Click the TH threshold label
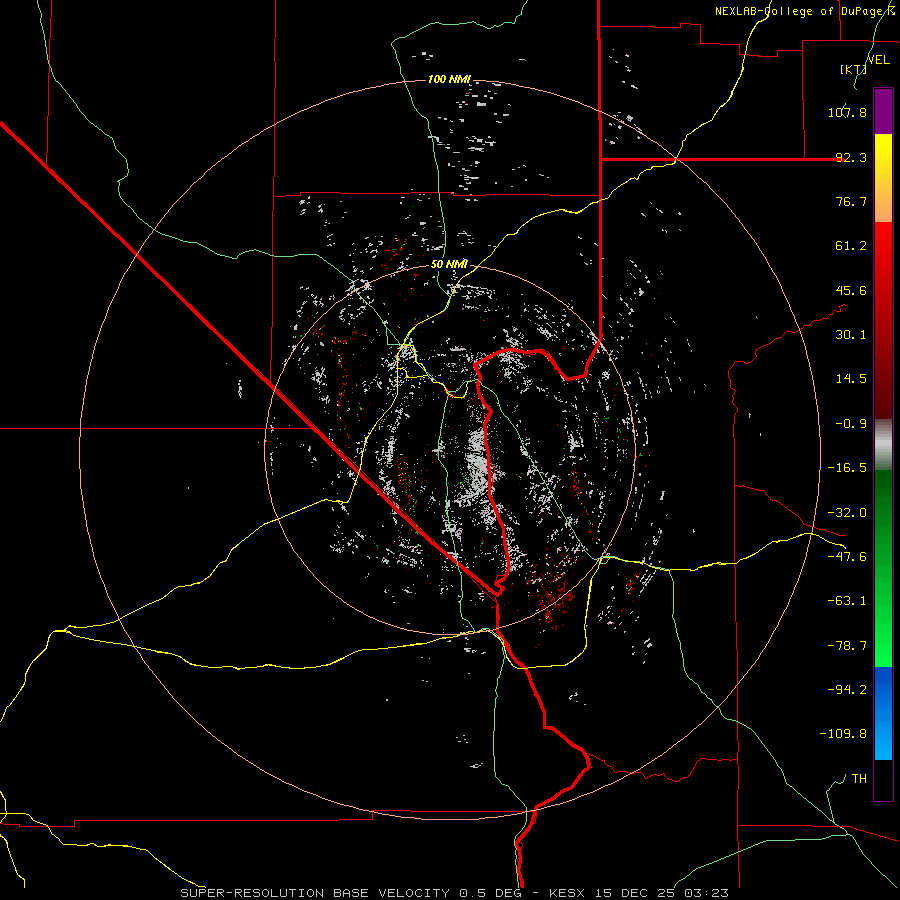Screen dimensions: 900x900 pyautogui.click(x=859, y=779)
